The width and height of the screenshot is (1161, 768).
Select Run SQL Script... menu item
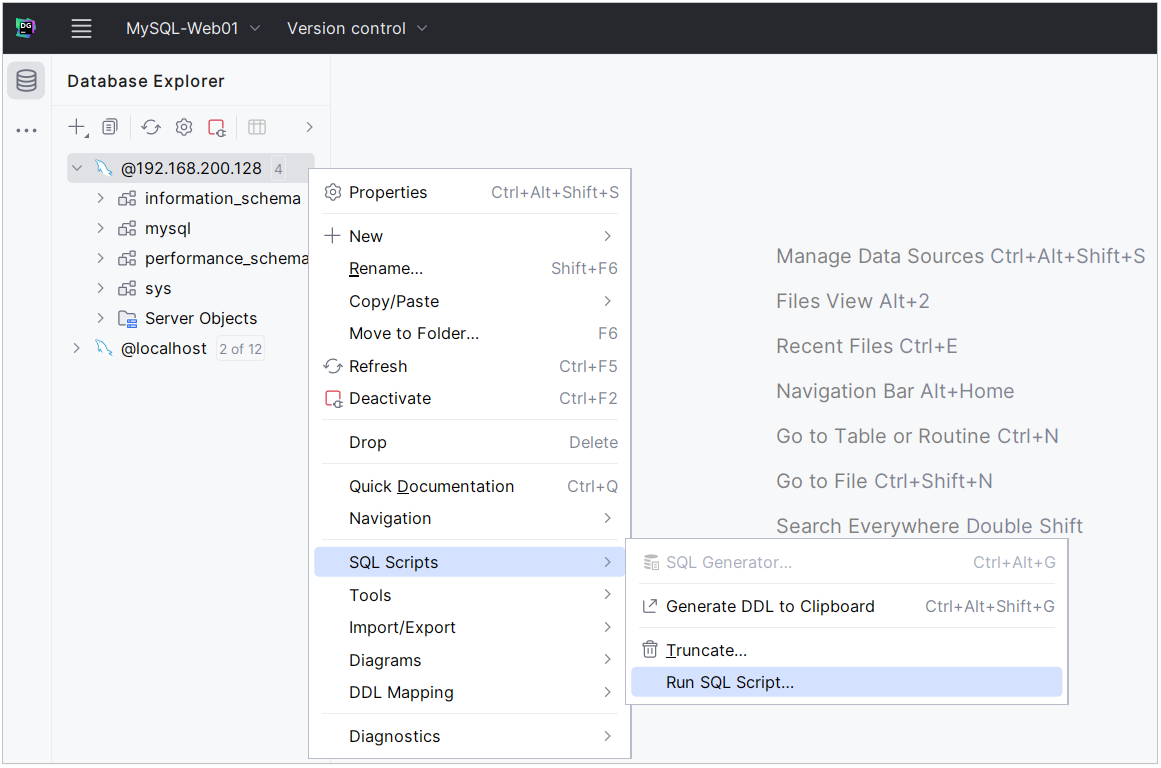point(730,683)
